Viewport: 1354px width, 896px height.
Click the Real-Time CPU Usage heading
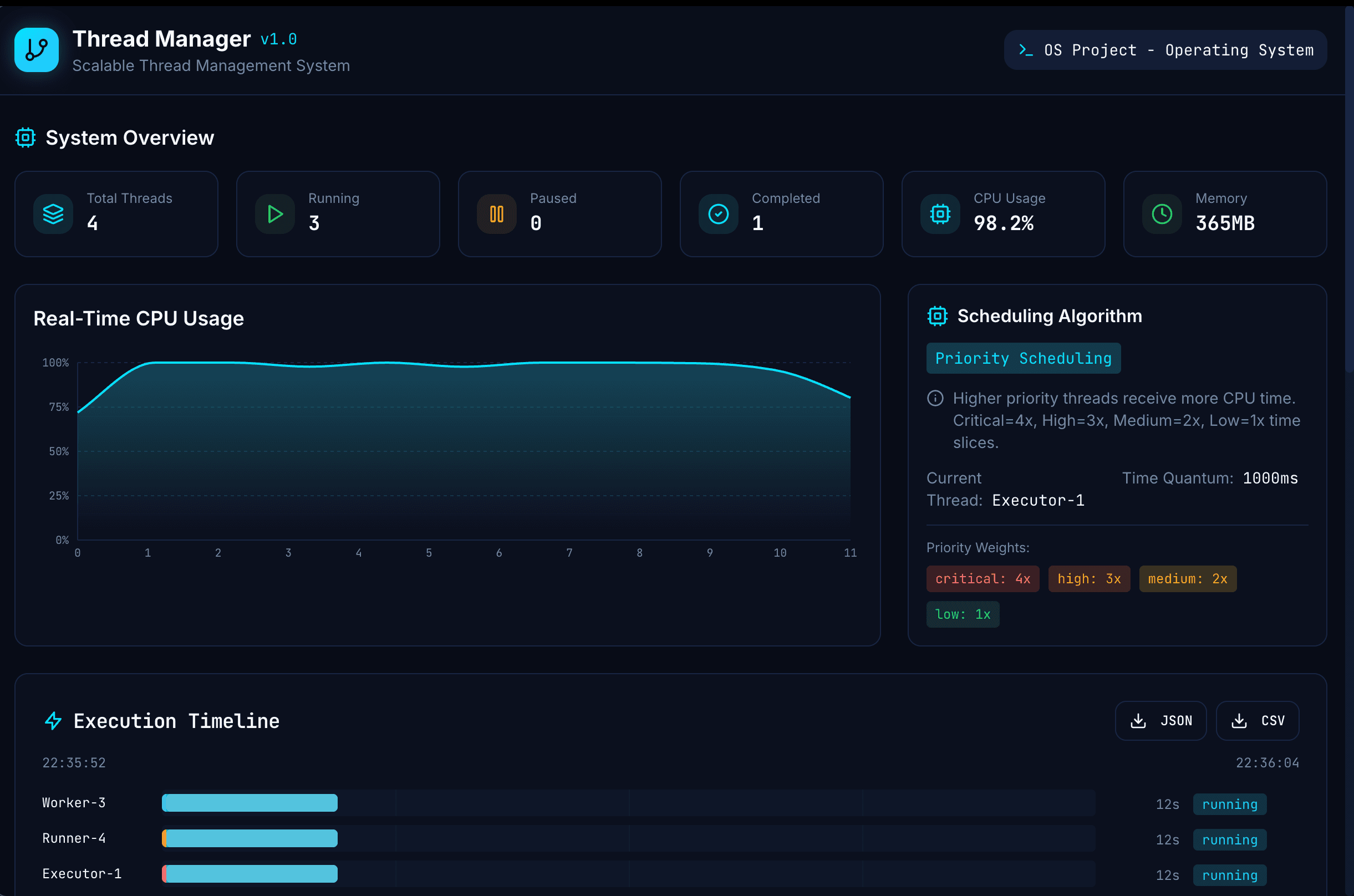pos(138,319)
